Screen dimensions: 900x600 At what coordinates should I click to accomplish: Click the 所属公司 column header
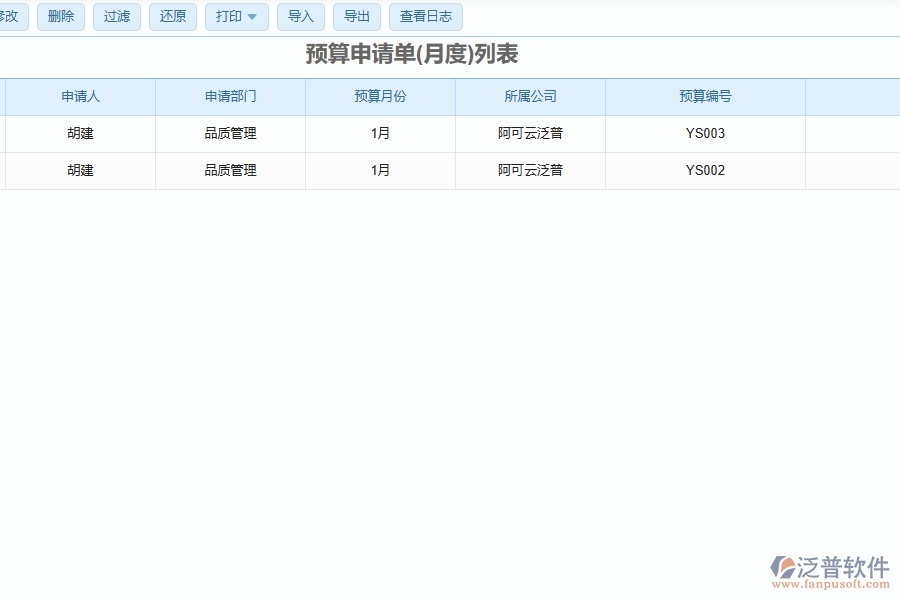coord(530,96)
